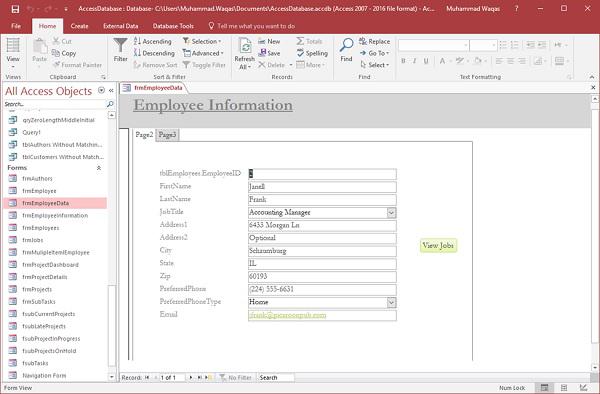Switch to Layout View via status bar icon

tap(564, 388)
